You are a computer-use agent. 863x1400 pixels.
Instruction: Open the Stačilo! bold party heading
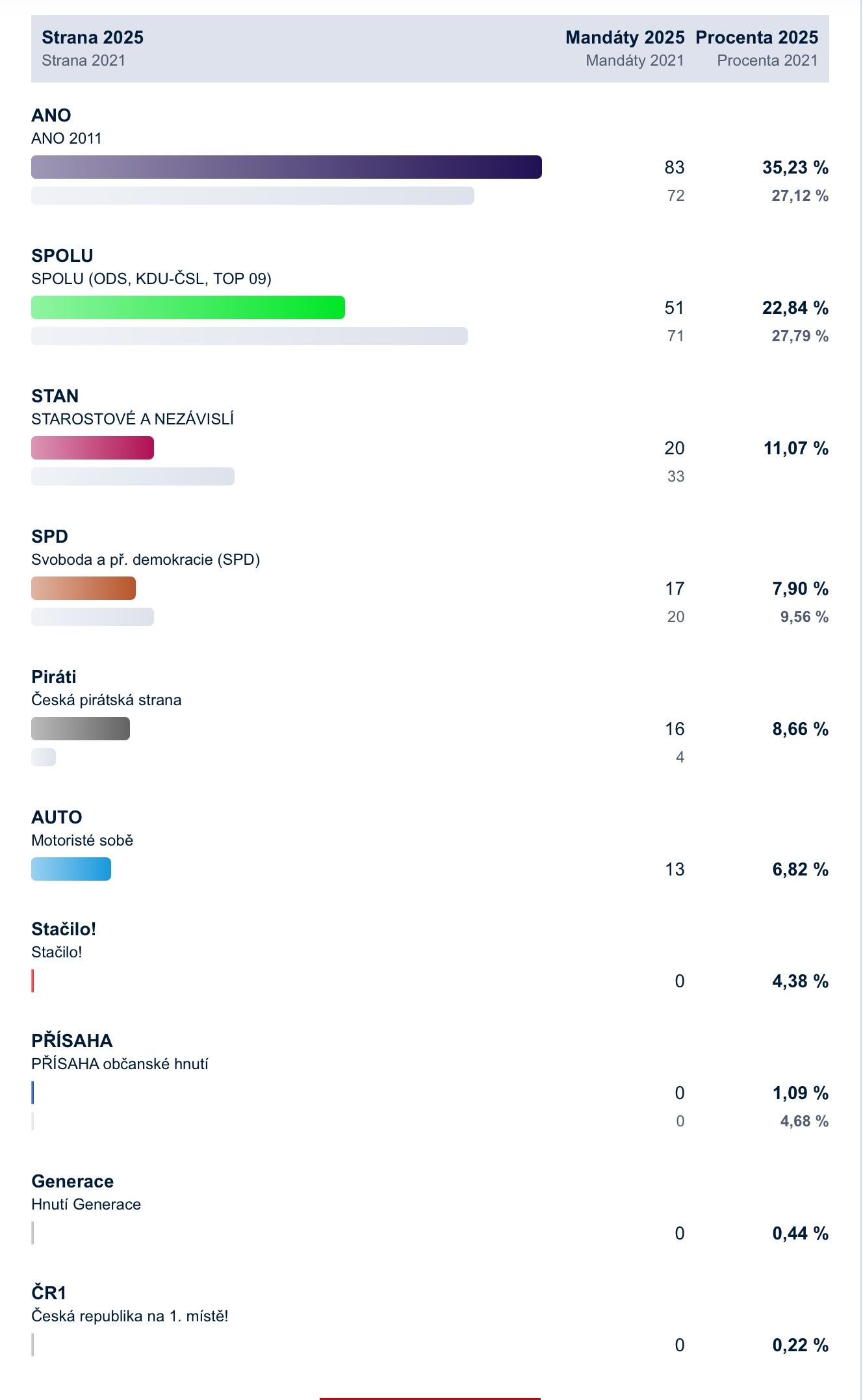click(64, 929)
